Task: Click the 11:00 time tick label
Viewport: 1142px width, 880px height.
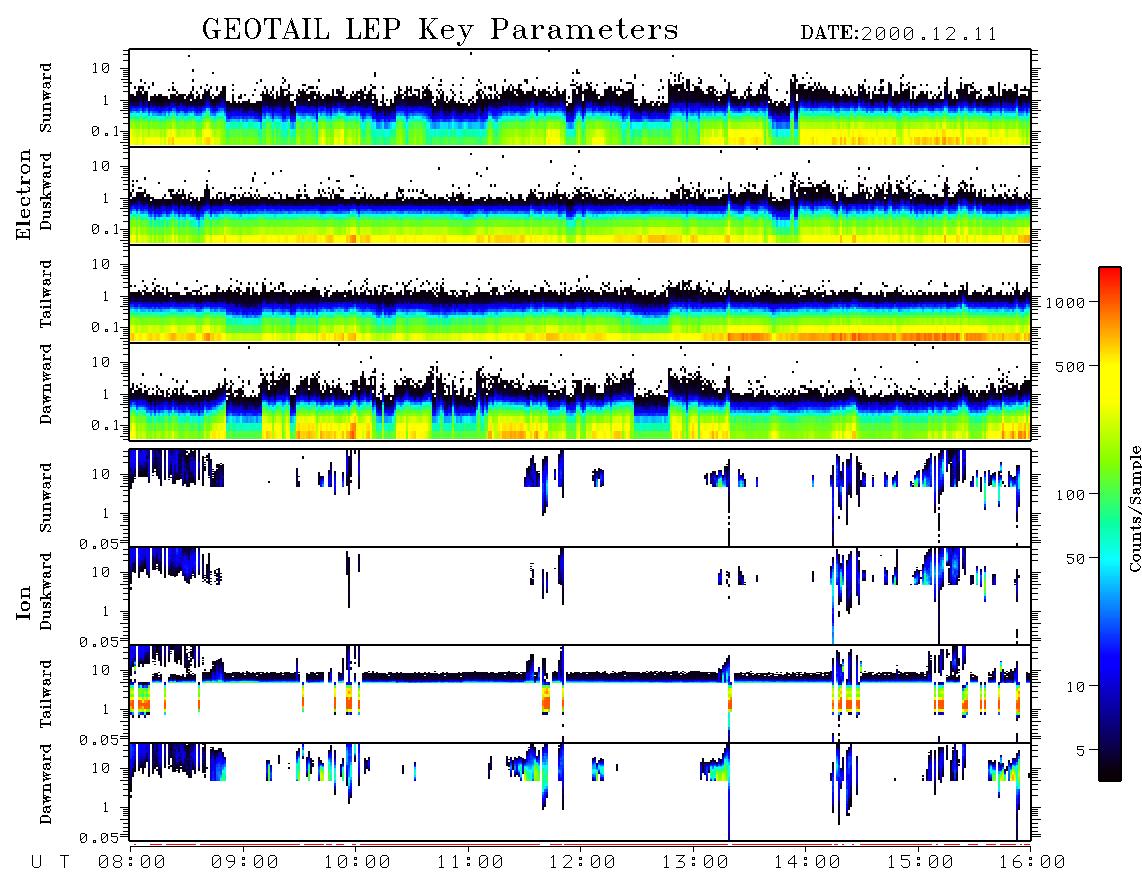Action: pyautogui.click(x=470, y=862)
